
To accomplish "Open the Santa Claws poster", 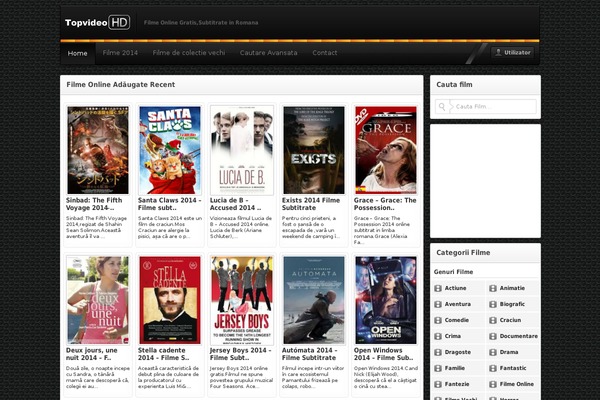I will tap(170, 150).
